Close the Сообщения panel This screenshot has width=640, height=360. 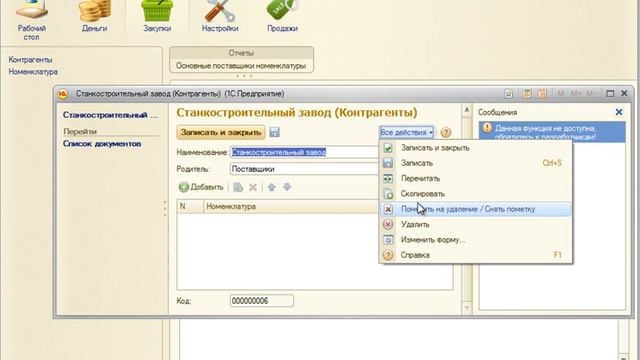click(619, 112)
